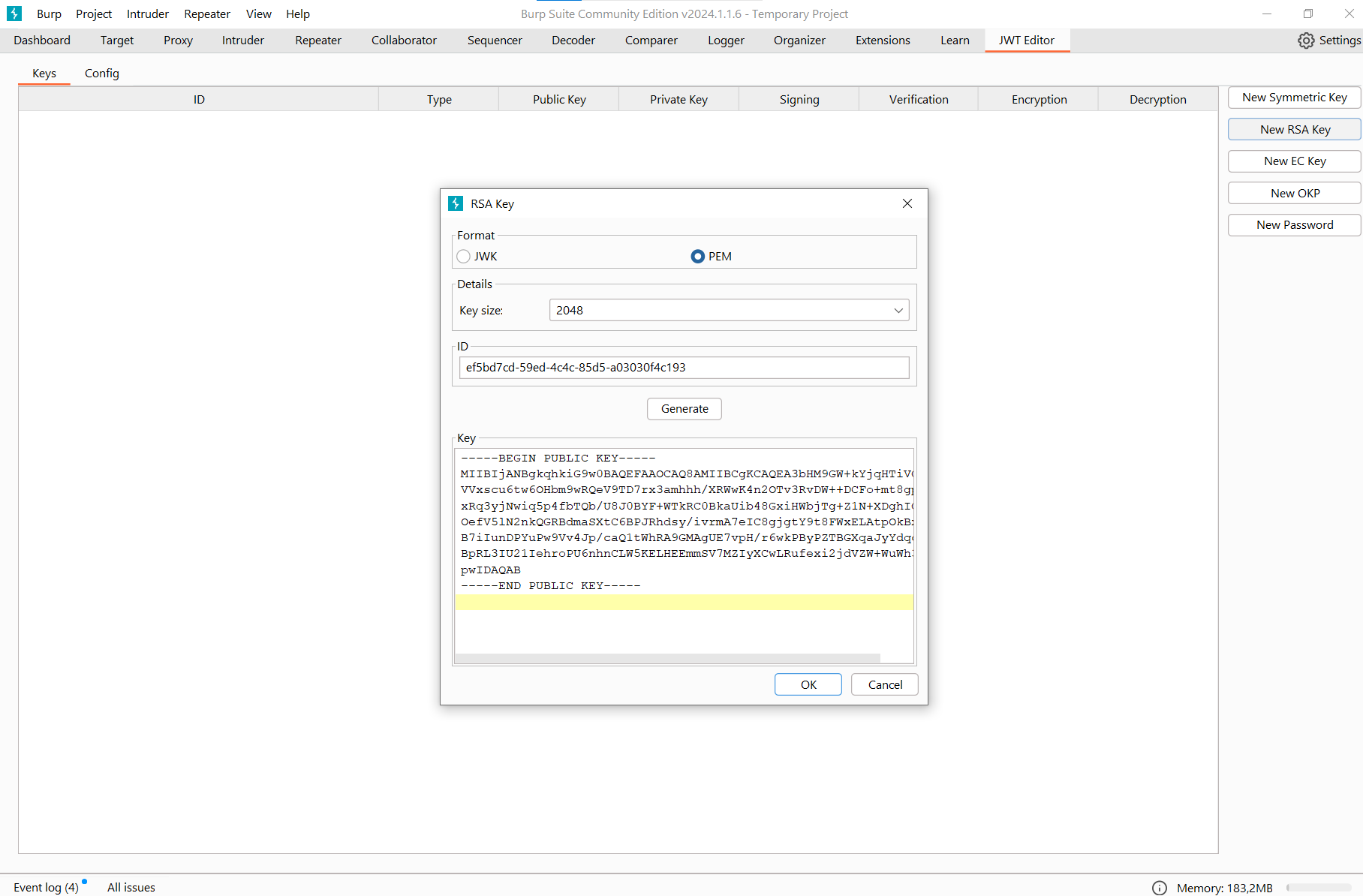The image size is (1363, 896).
Task: Click the memory info icon in status bar
Action: pos(1160,888)
